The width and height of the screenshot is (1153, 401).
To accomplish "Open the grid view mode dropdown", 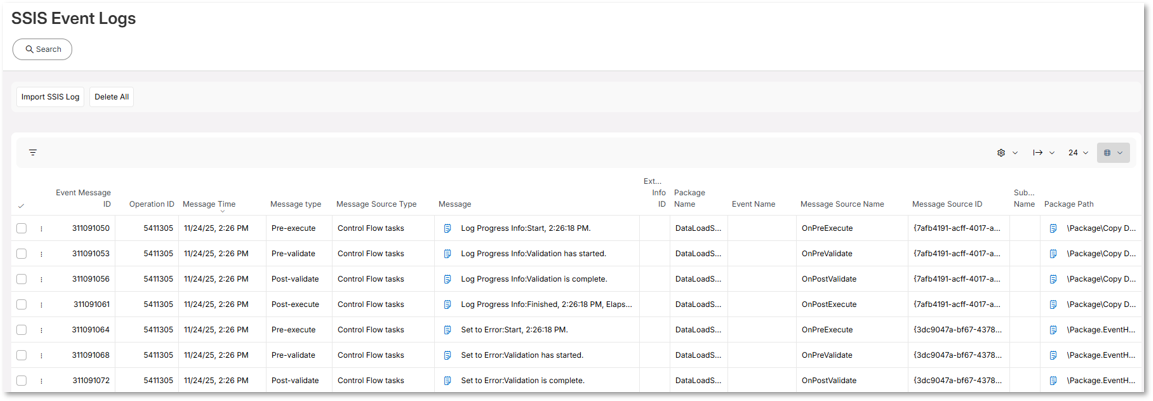I will click(1113, 153).
